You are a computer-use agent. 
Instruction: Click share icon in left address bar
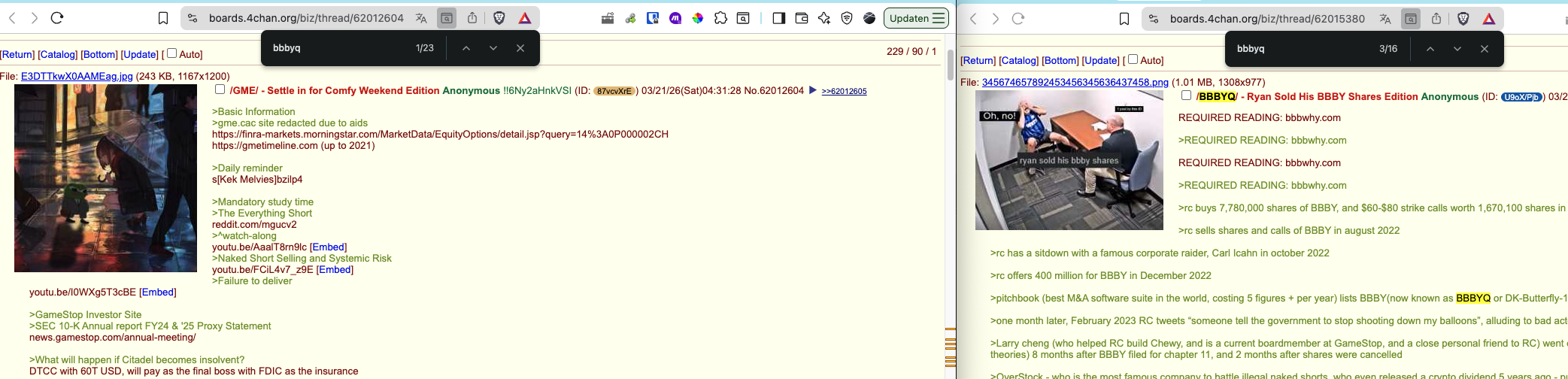tap(472, 18)
